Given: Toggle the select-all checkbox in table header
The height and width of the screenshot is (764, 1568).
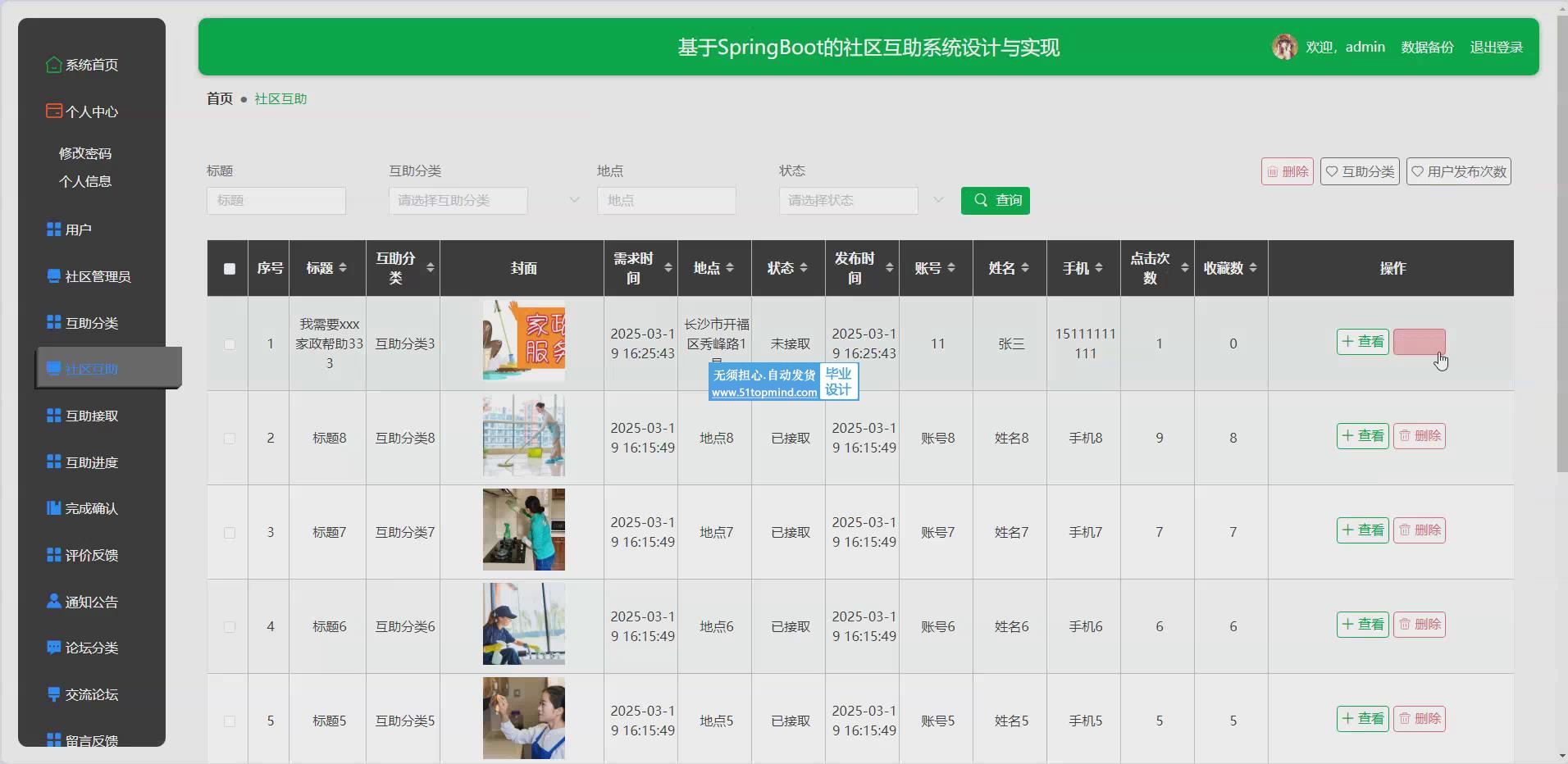Looking at the screenshot, I should point(230,269).
